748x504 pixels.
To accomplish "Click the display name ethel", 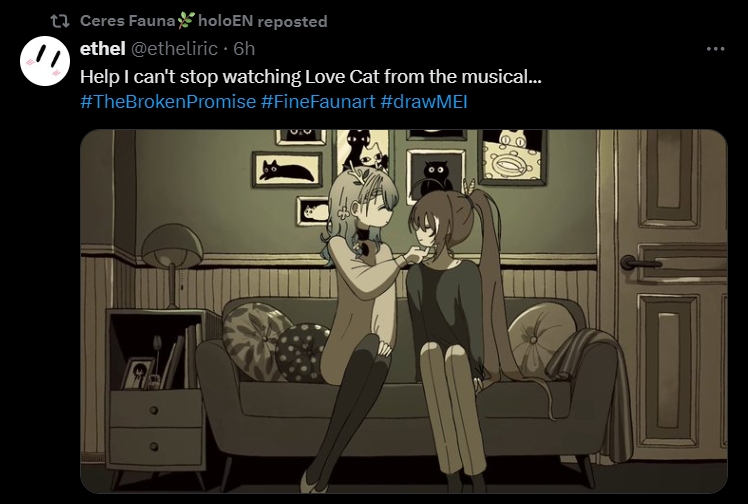I will [x=103, y=49].
